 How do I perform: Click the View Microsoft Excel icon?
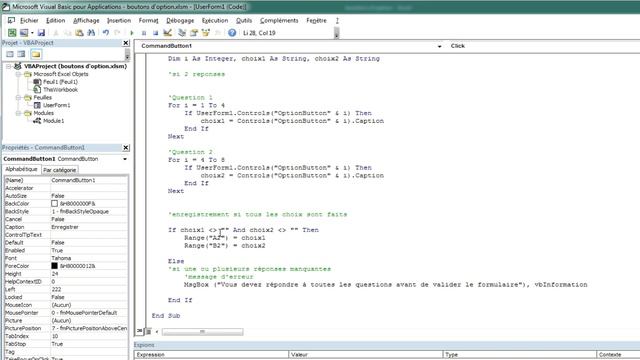click(x=12, y=33)
